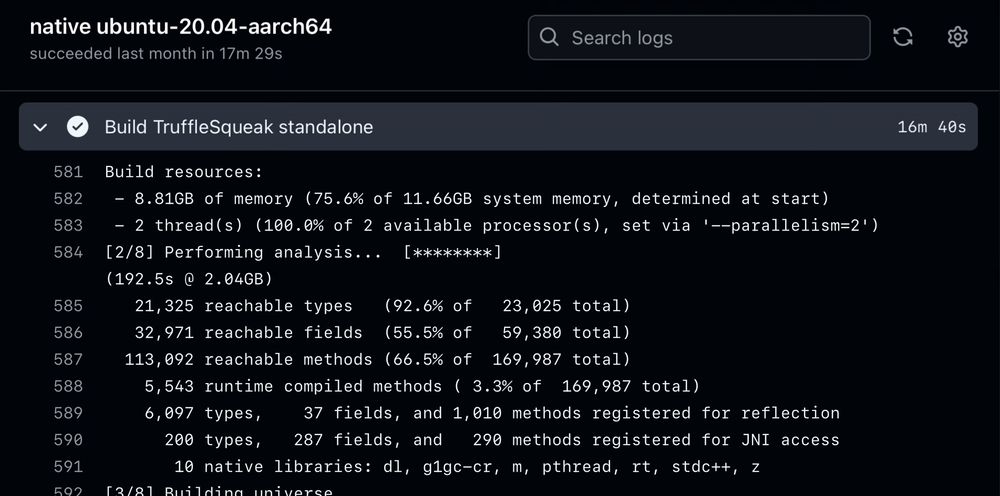The width and height of the screenshot is (1000, 496).
Task: Select log line number 589
Action: (x=68, y=413)
